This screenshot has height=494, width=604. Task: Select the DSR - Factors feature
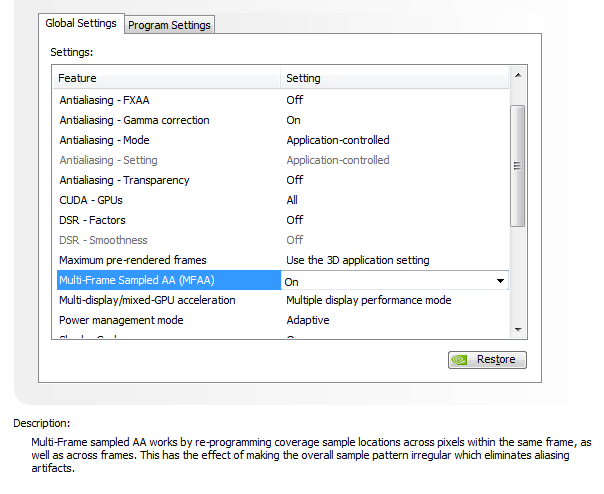point(92,220)
